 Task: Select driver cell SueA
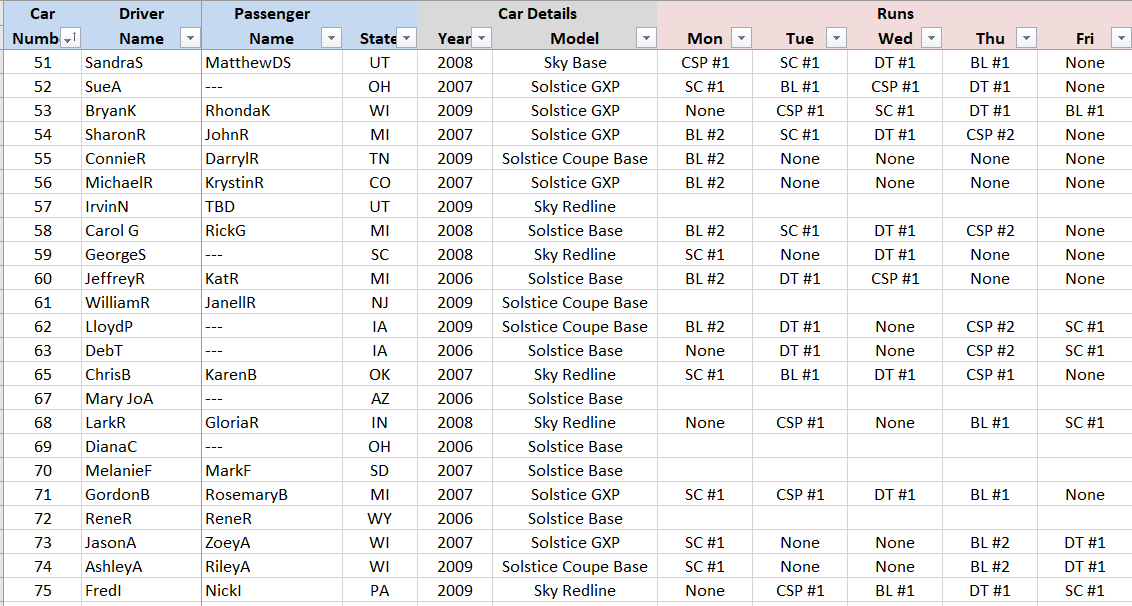[142, 87]
